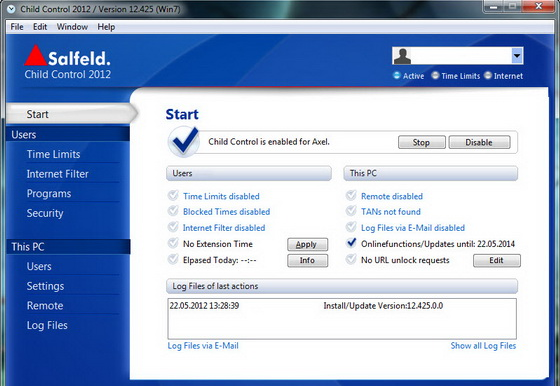The image size is (560, 386).
Task: Open the Edit menu
Action: coord(40,27)
